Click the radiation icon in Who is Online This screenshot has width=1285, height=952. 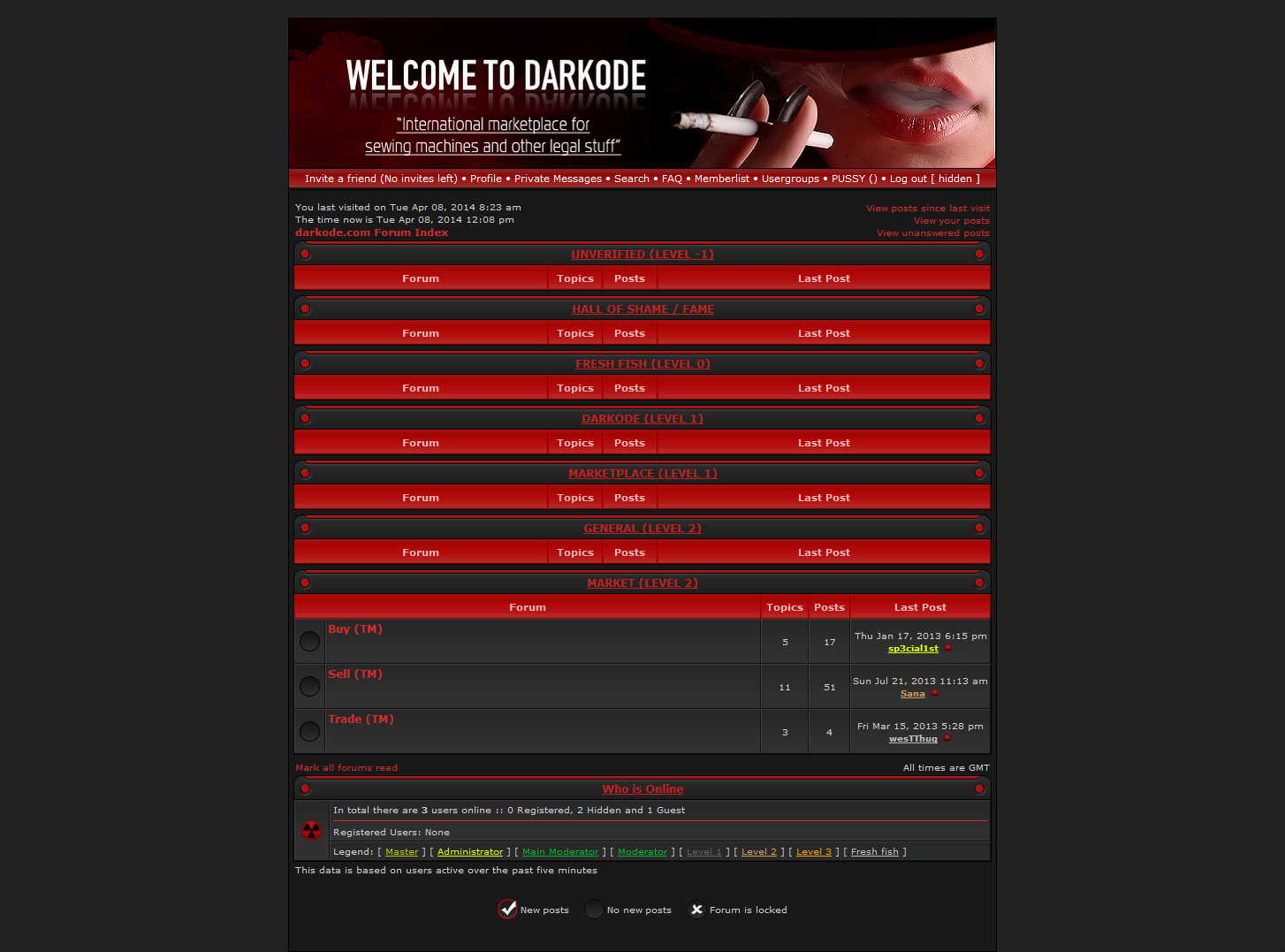click(x=311, y=830)
